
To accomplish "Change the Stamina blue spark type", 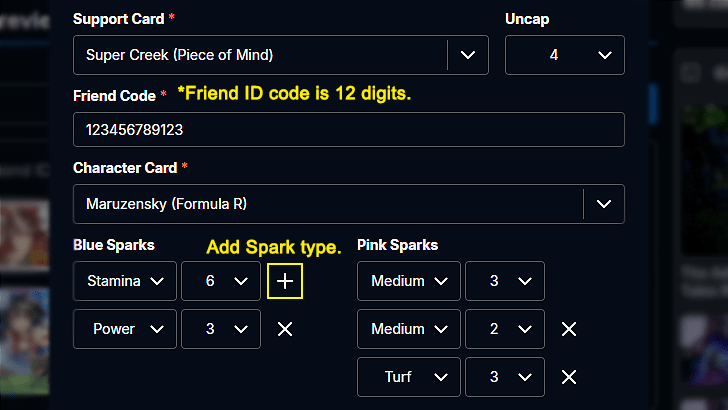I will click(125, 281).
